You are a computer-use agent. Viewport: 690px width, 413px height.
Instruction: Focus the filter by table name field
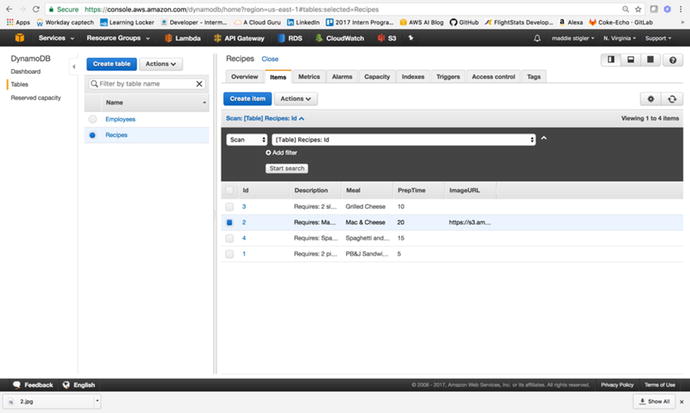click(x=148, y=84)
